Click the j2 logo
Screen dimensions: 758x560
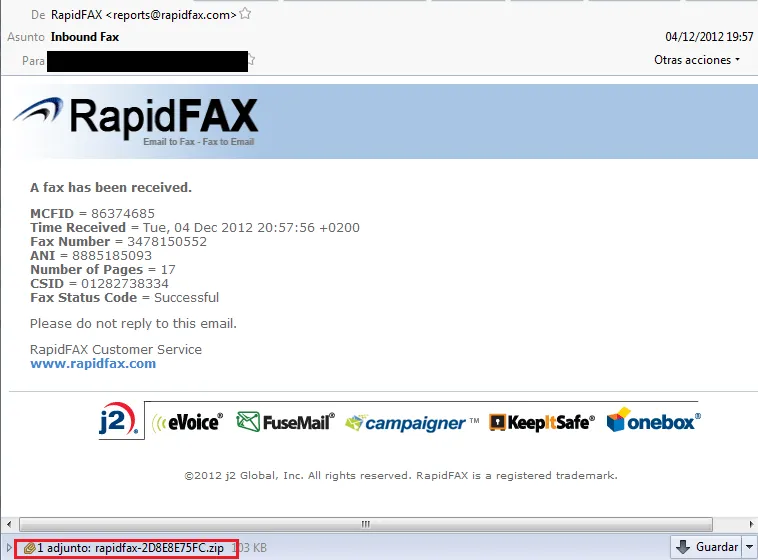[119, 420]
